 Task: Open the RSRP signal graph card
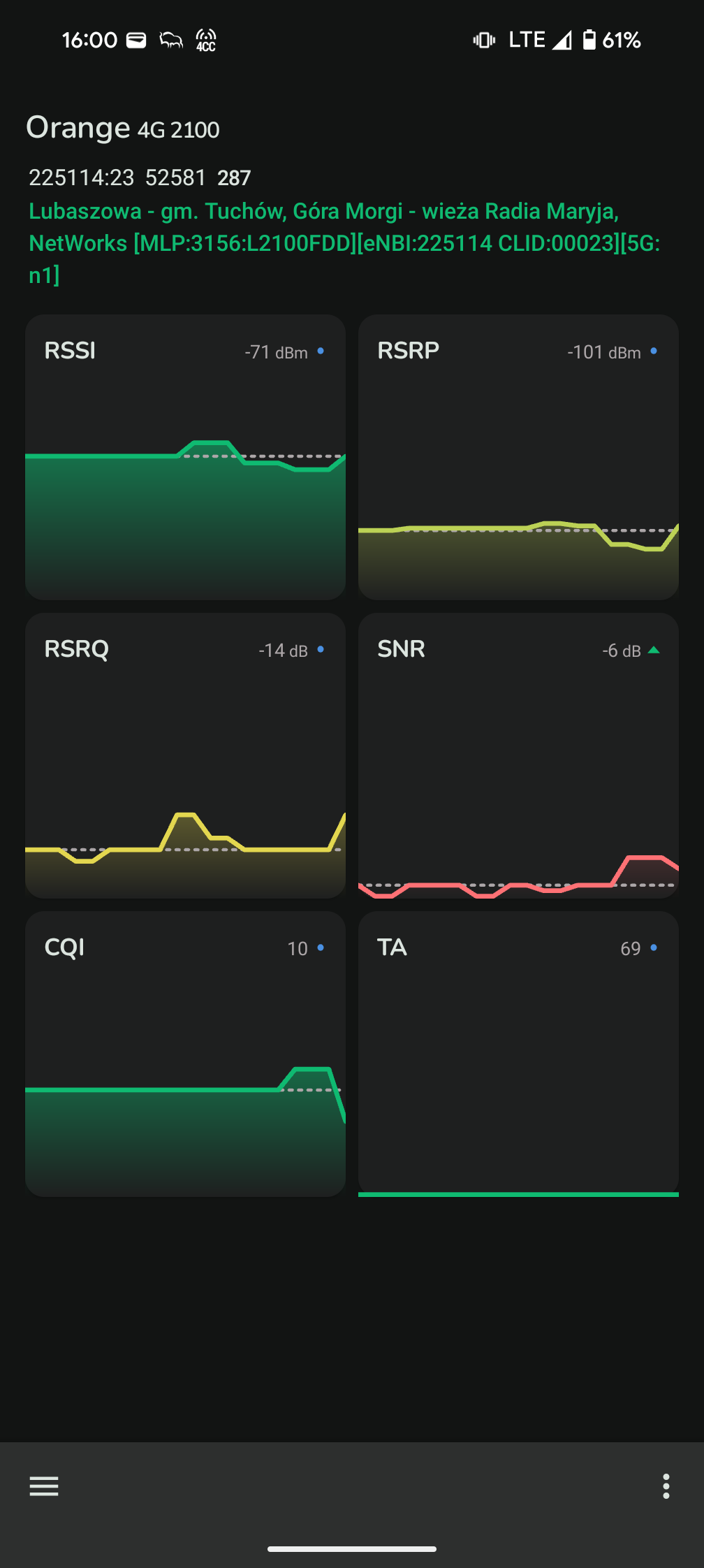[518, 457]
